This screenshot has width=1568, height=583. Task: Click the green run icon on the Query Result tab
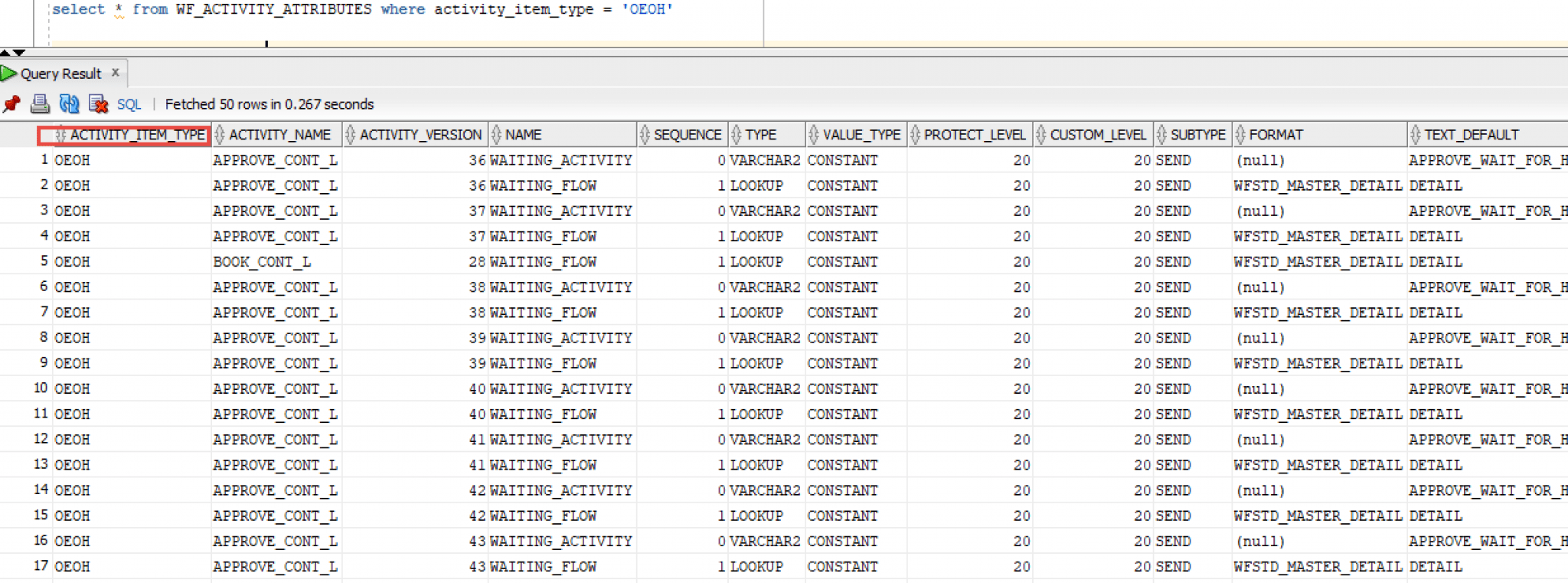tap(8, 74)
